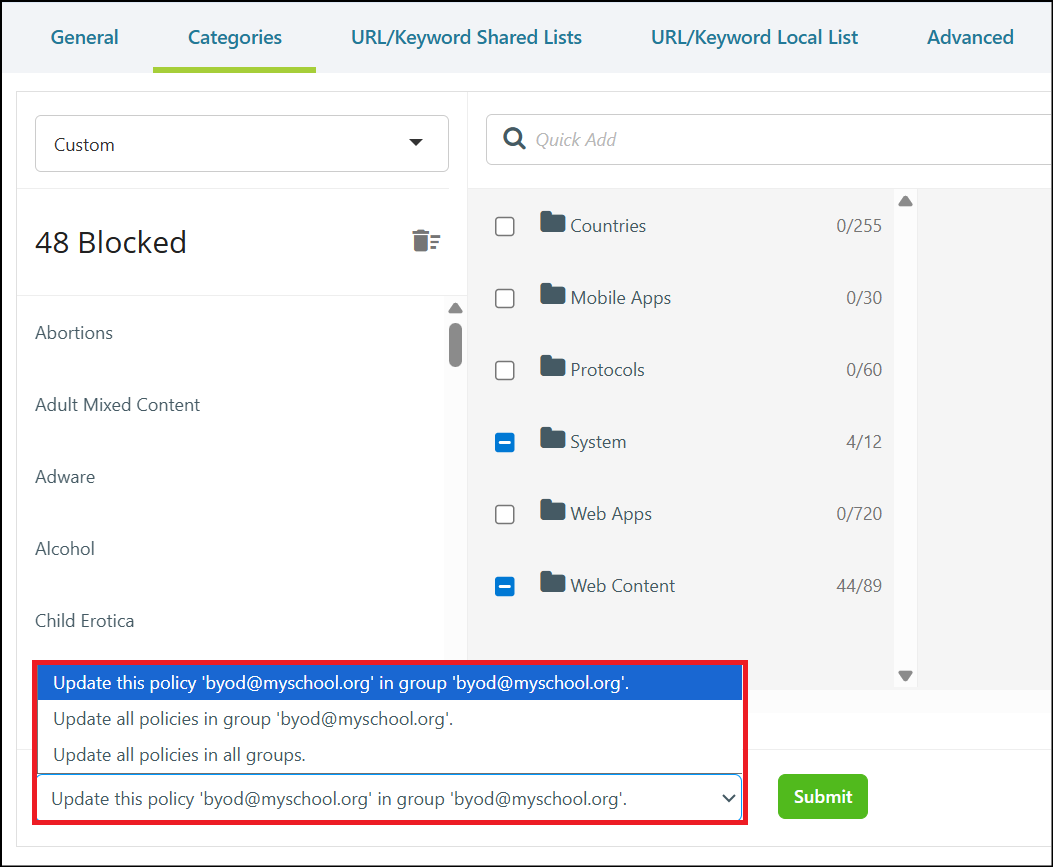This screenshot has height=867, width=1053.
Task: Click into the Quick Add search field
Action: point(769,140)
